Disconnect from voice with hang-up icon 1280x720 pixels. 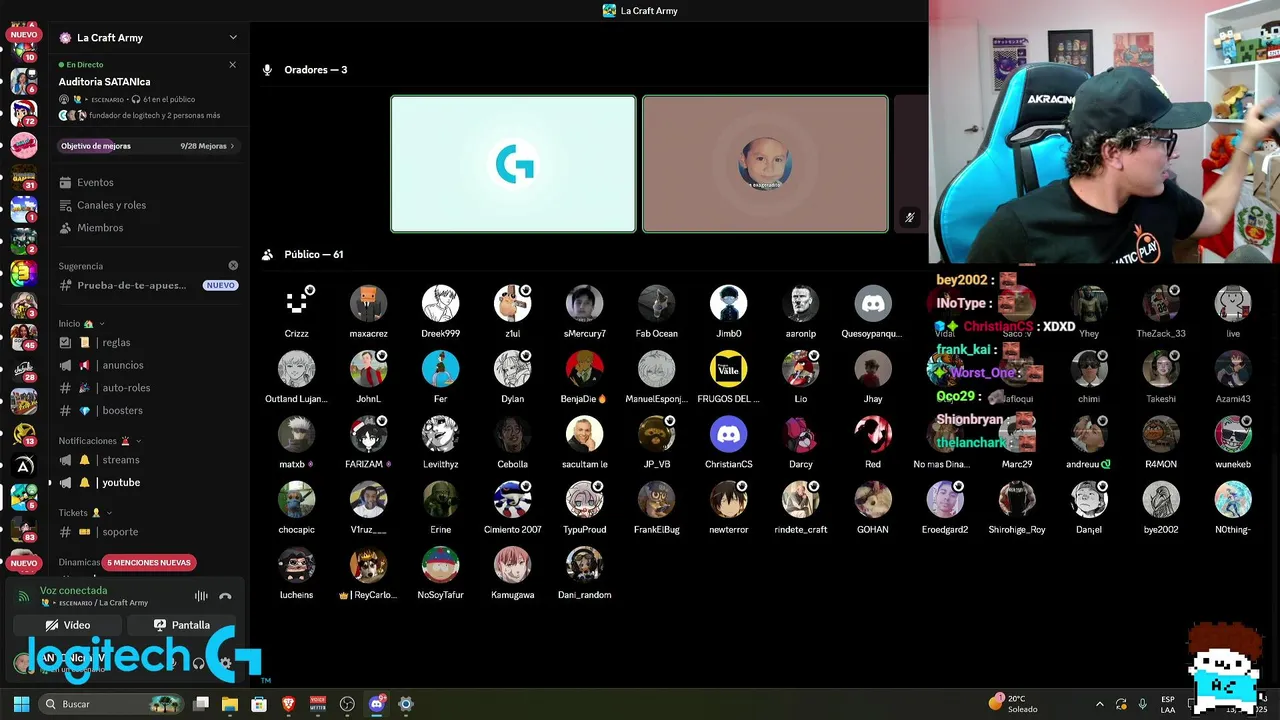[x=225, y=596]
